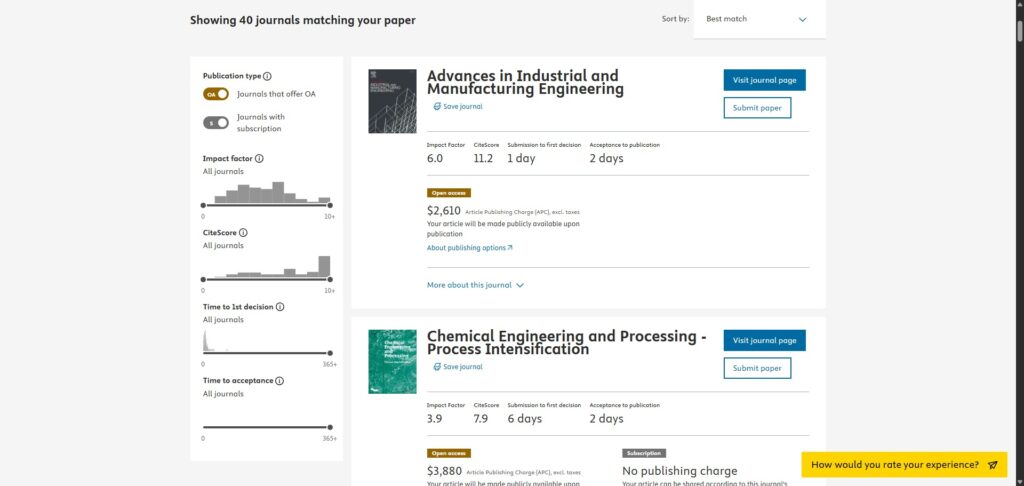Screen dimensions: 1024x486
Task: Submit paper to Advances in Industrial and Manufacturing Engineering
Action: (x=757, y=108)
